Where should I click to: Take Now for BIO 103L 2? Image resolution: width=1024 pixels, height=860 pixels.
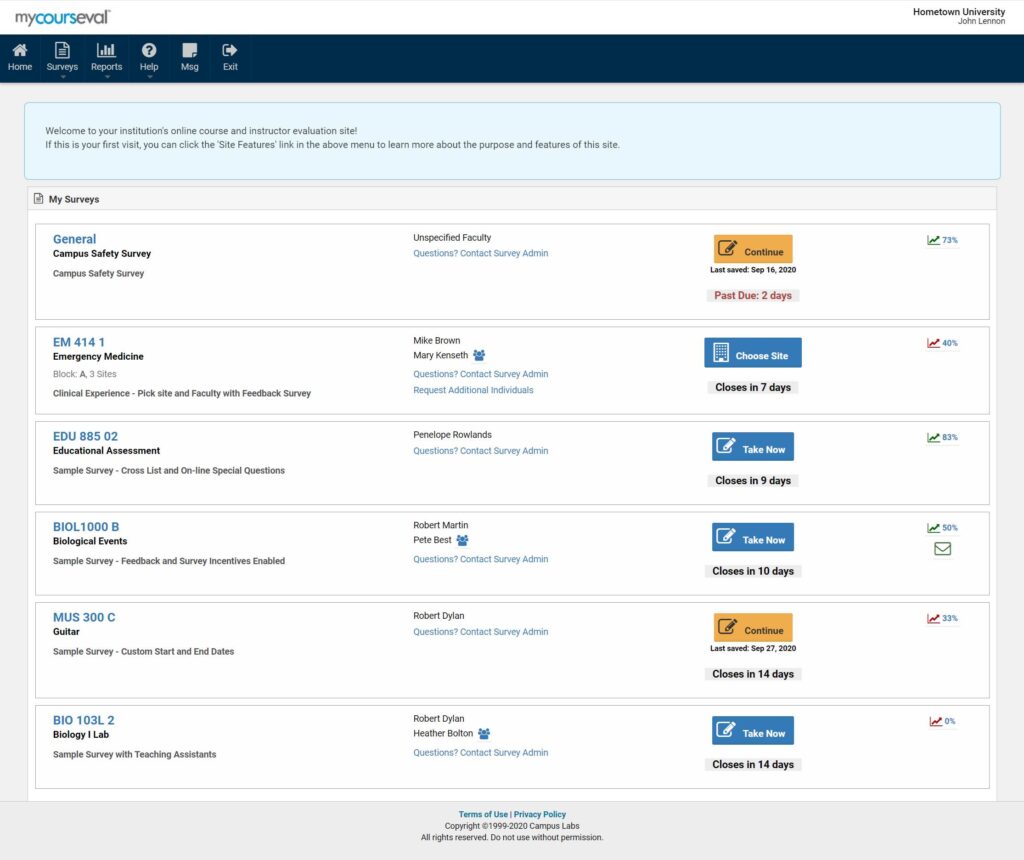[753, 731]
